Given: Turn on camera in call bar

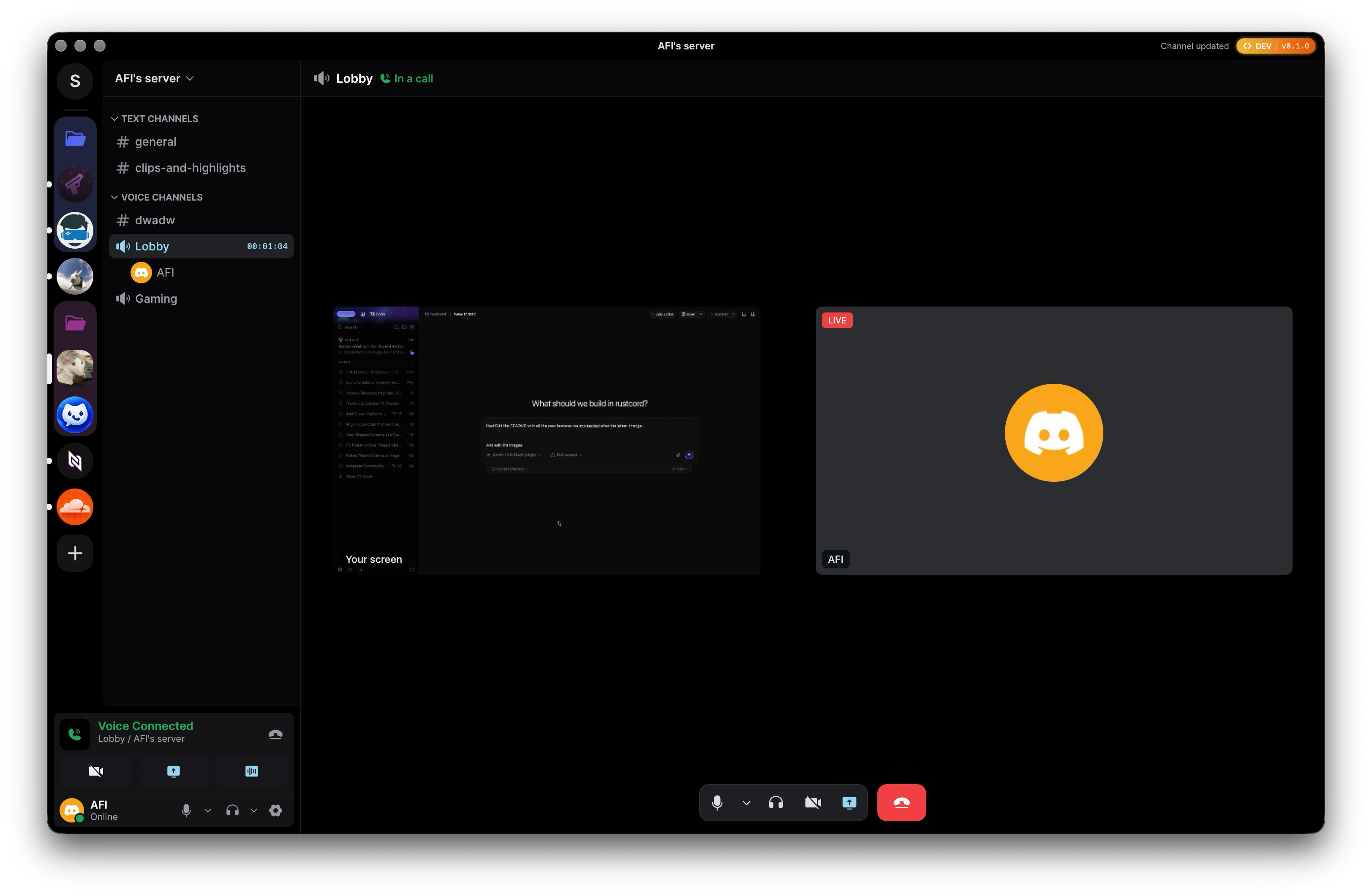Looking at the screenshot, I should tap(813, 802).
